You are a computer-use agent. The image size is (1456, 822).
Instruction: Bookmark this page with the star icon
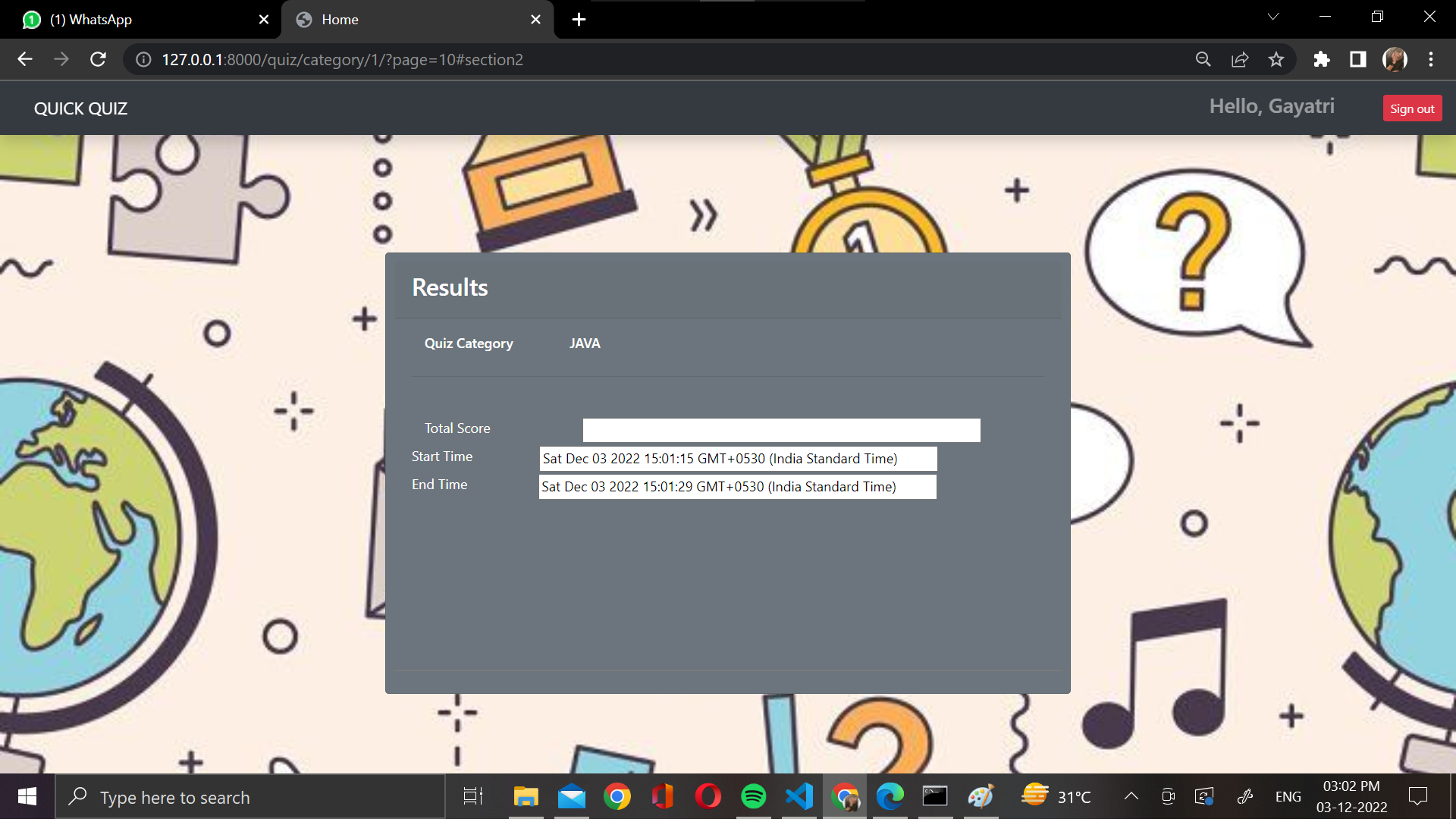coord(1276,59)
